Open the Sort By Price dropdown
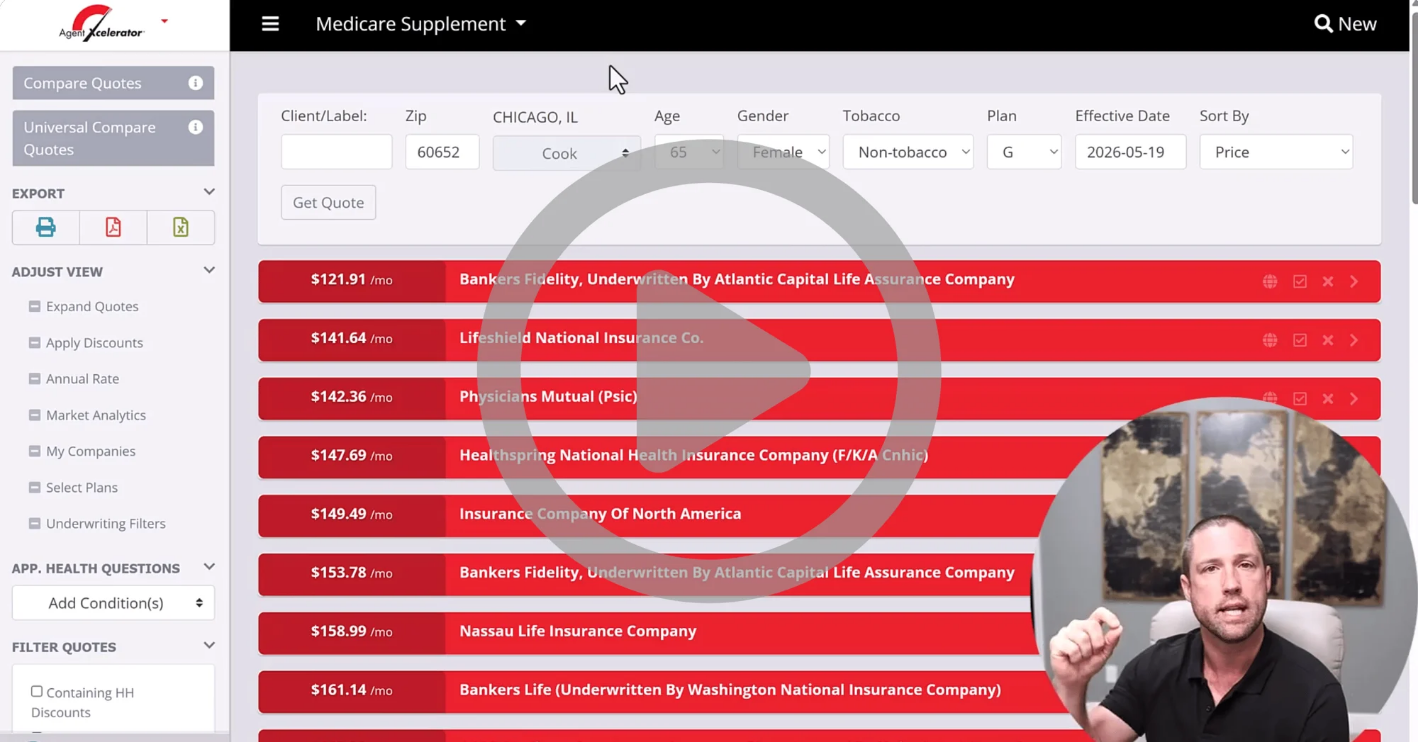The height and width of the screenshot is (742, 1418). (1276, 152)
